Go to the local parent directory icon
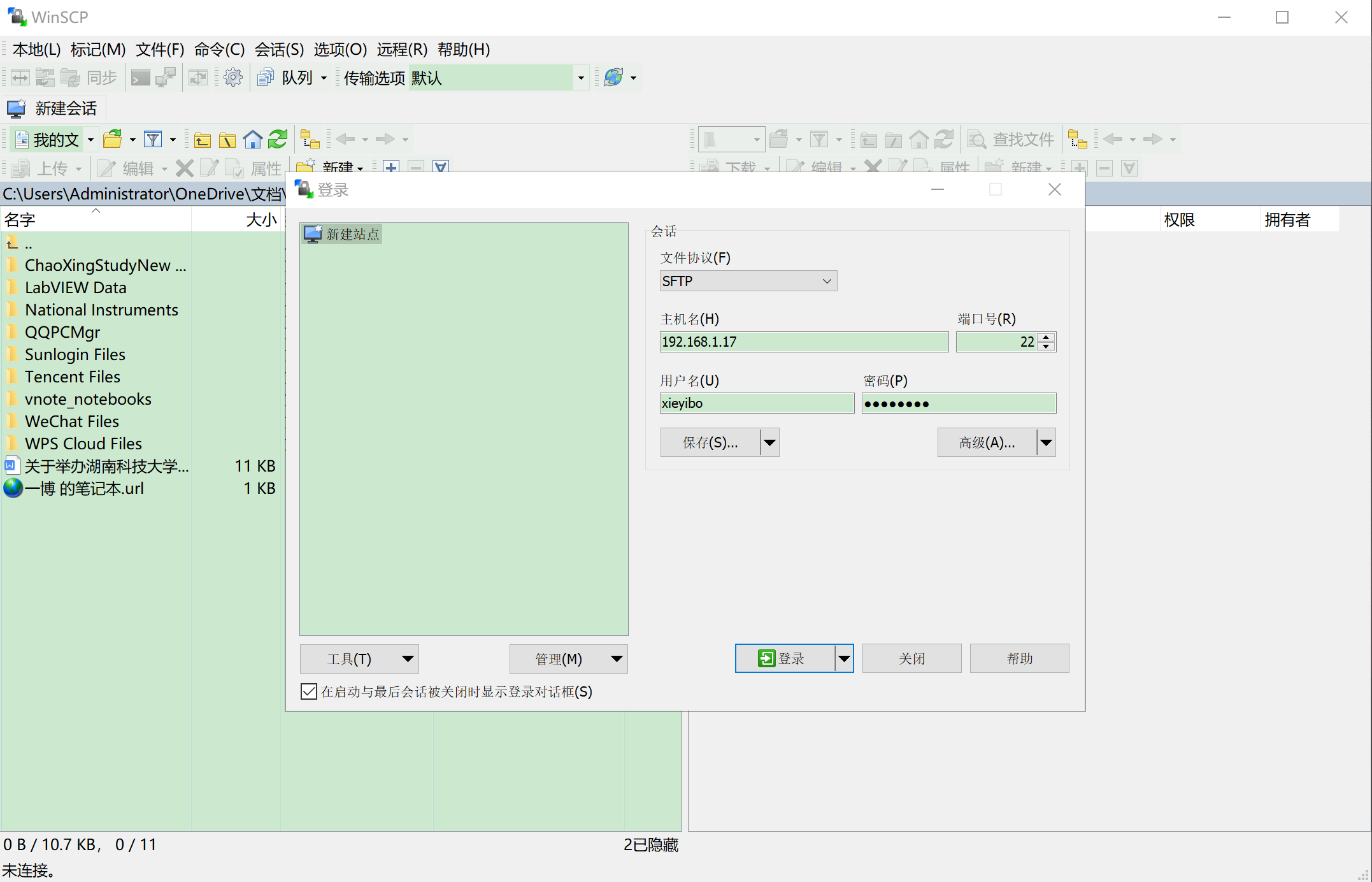Screen dimensions: 1372x882 tap(203, 139)
